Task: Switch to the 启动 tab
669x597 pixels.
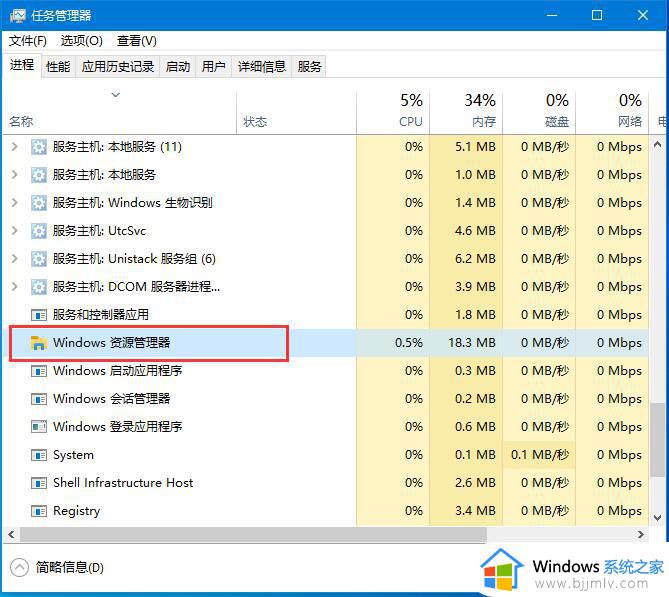Action: (x=178, y=67)
